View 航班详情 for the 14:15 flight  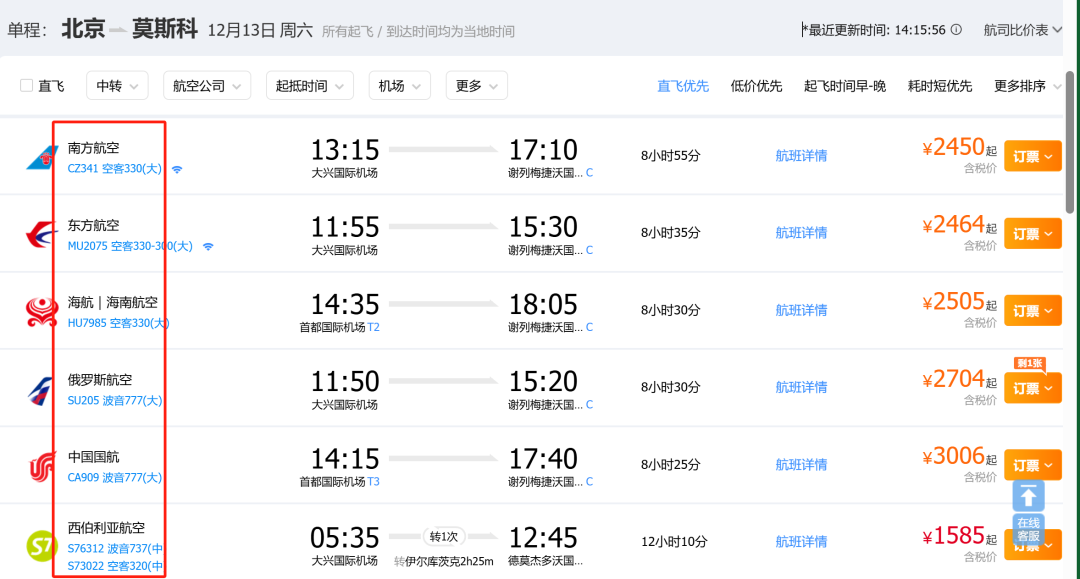(801, 465)
